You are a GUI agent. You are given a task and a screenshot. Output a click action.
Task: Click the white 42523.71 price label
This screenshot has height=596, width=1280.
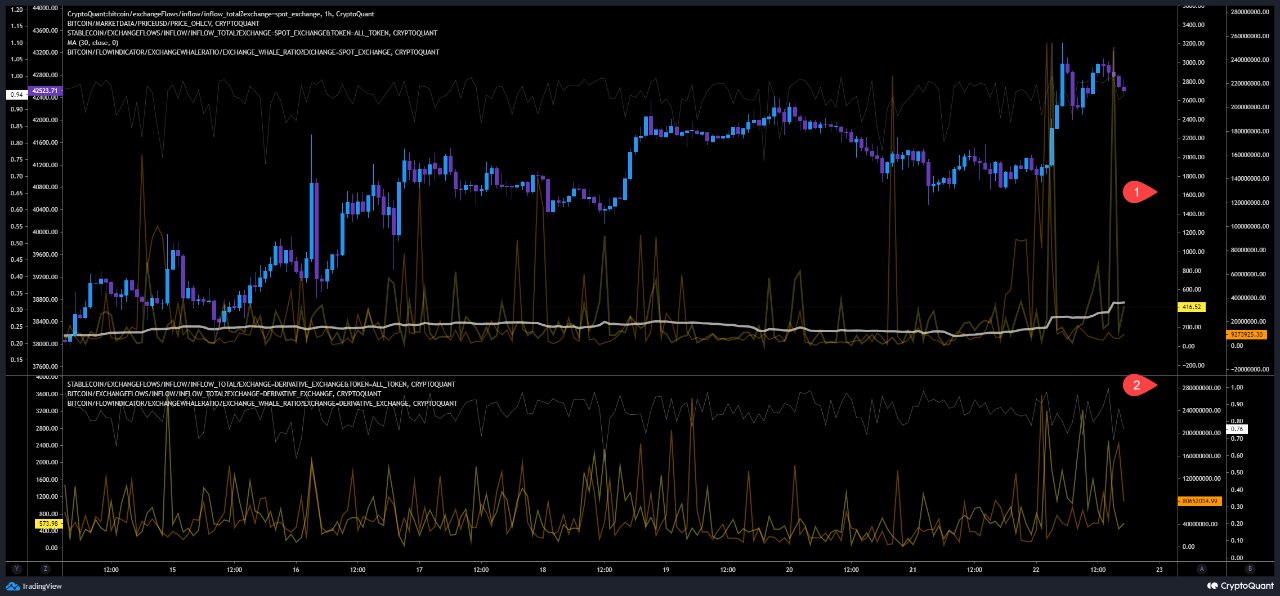tap(45, 90)
